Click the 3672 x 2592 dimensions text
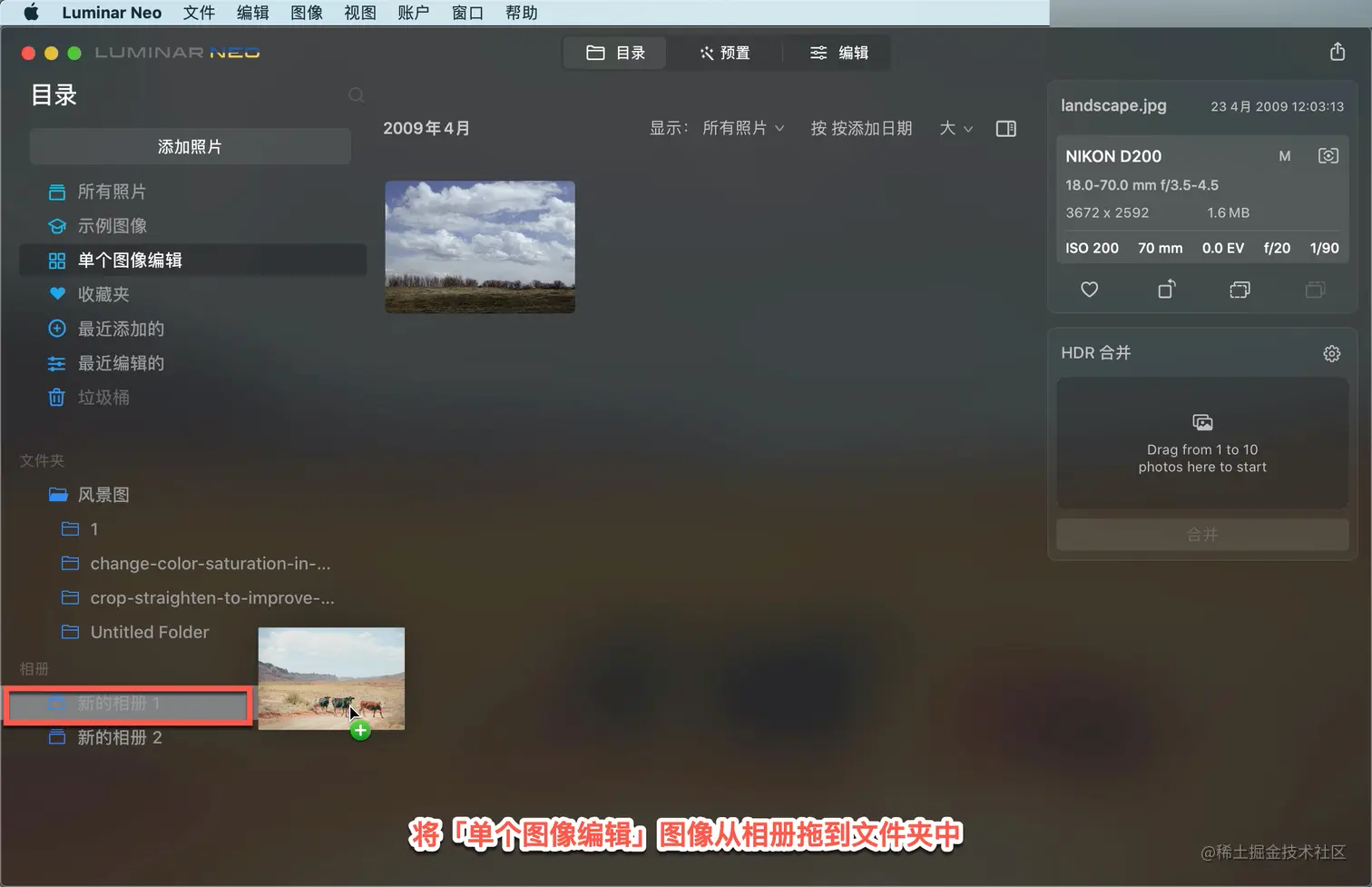The width and height of the screenshot is (1372, 887). 1107,212
